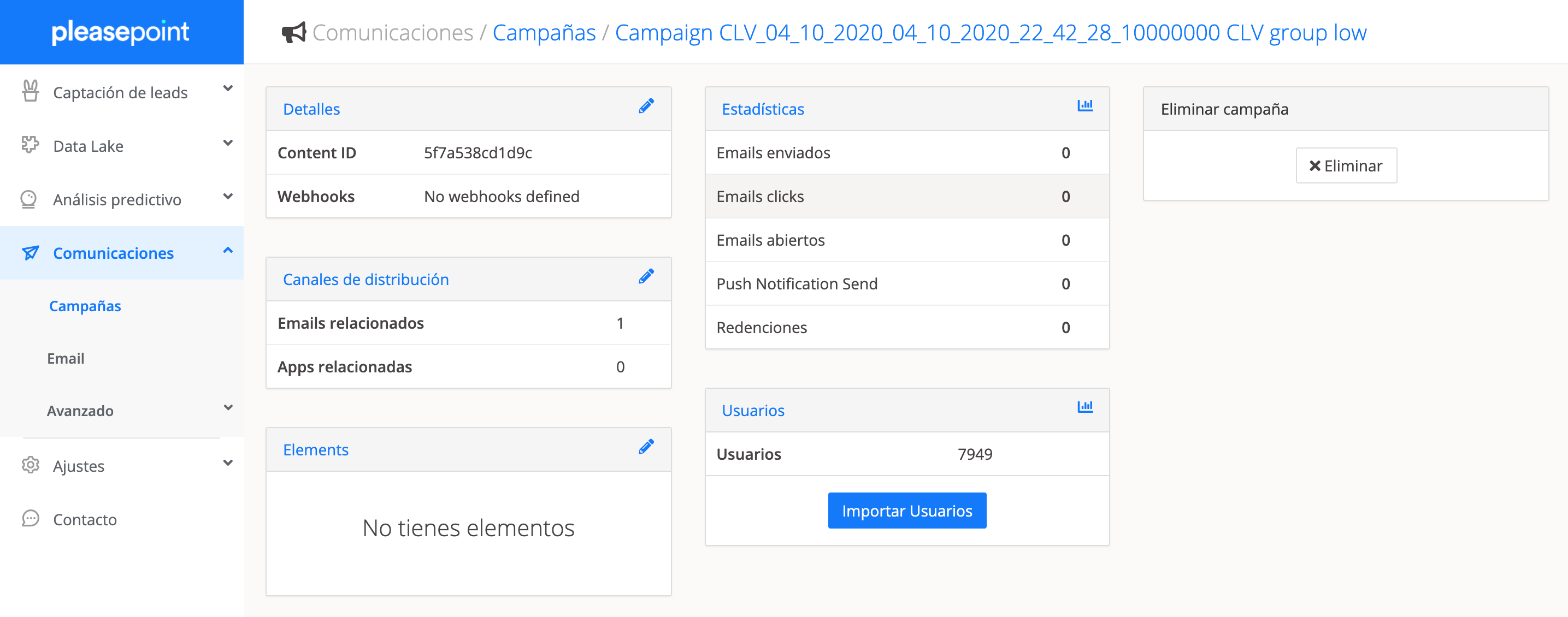Click the Ajustes gear icon
1568x617 pixels.
[30, 466]
